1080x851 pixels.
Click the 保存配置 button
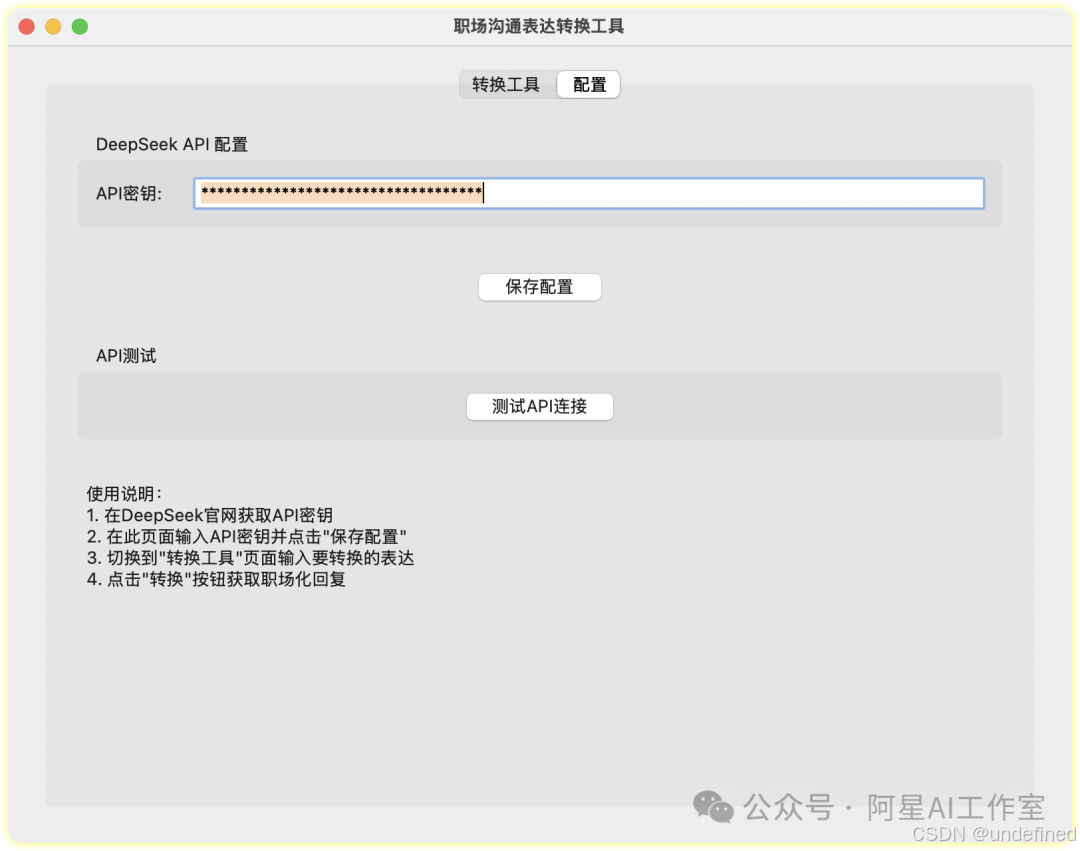coord(539,287)
